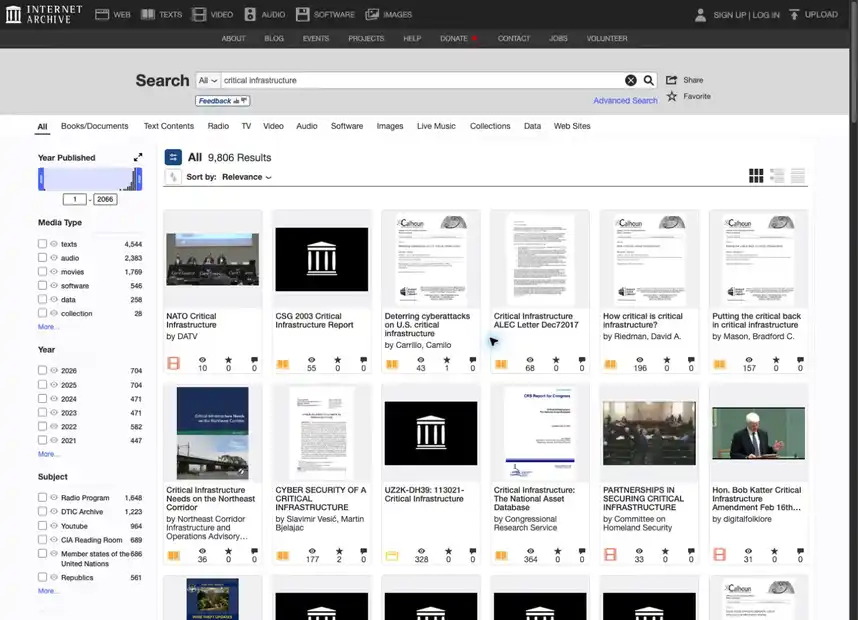This screenshot has width=858, height=620.
Task: Click the Upload arrow icon
Action: tap(794, 14)
